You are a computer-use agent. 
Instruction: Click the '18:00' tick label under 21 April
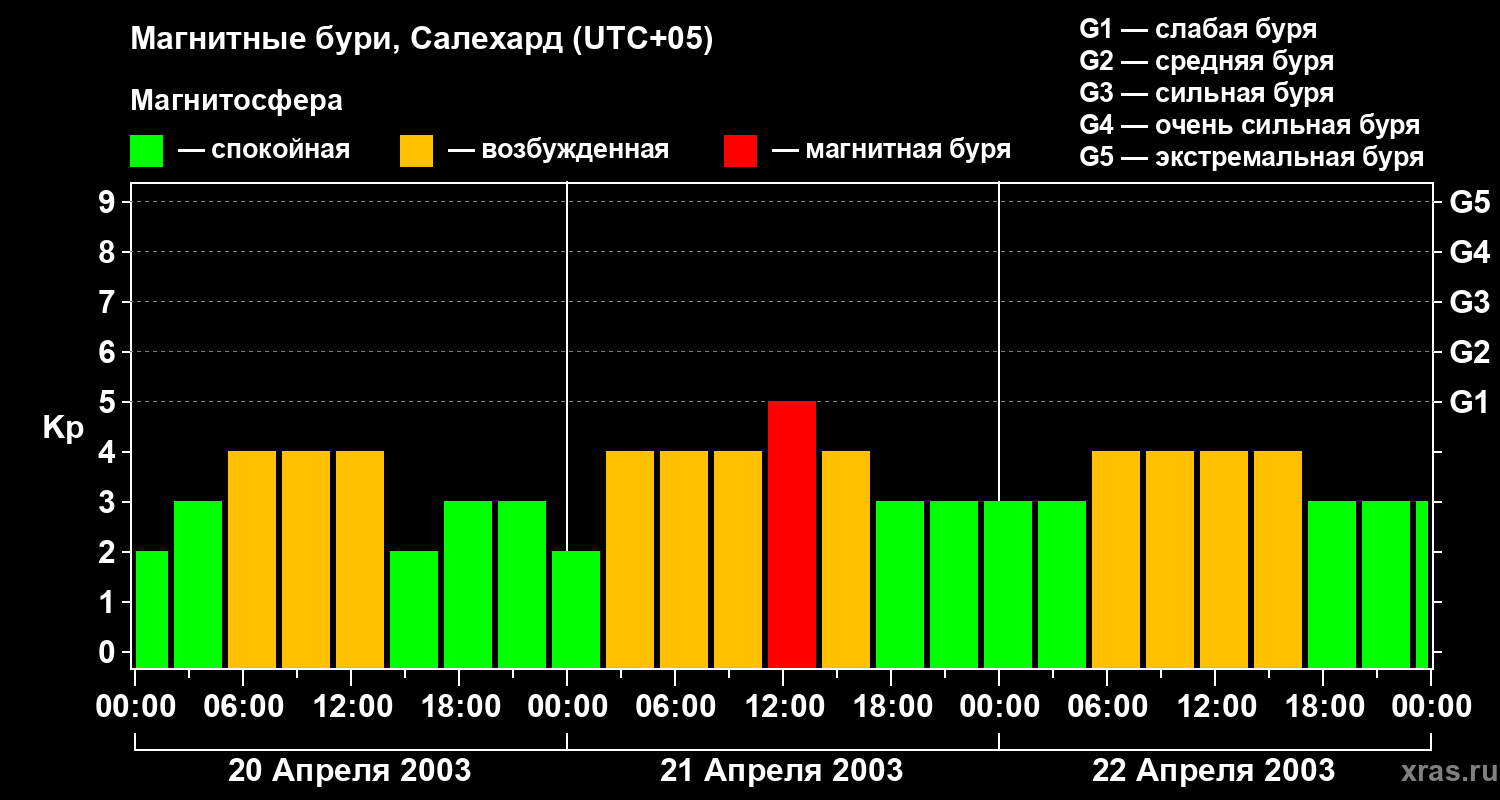(x=891, y=707)
